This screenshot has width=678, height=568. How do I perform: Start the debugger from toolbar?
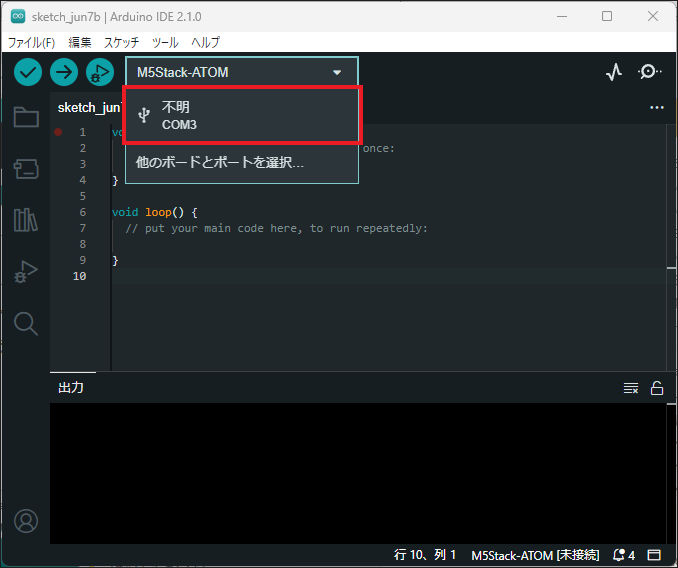[100, 72]
